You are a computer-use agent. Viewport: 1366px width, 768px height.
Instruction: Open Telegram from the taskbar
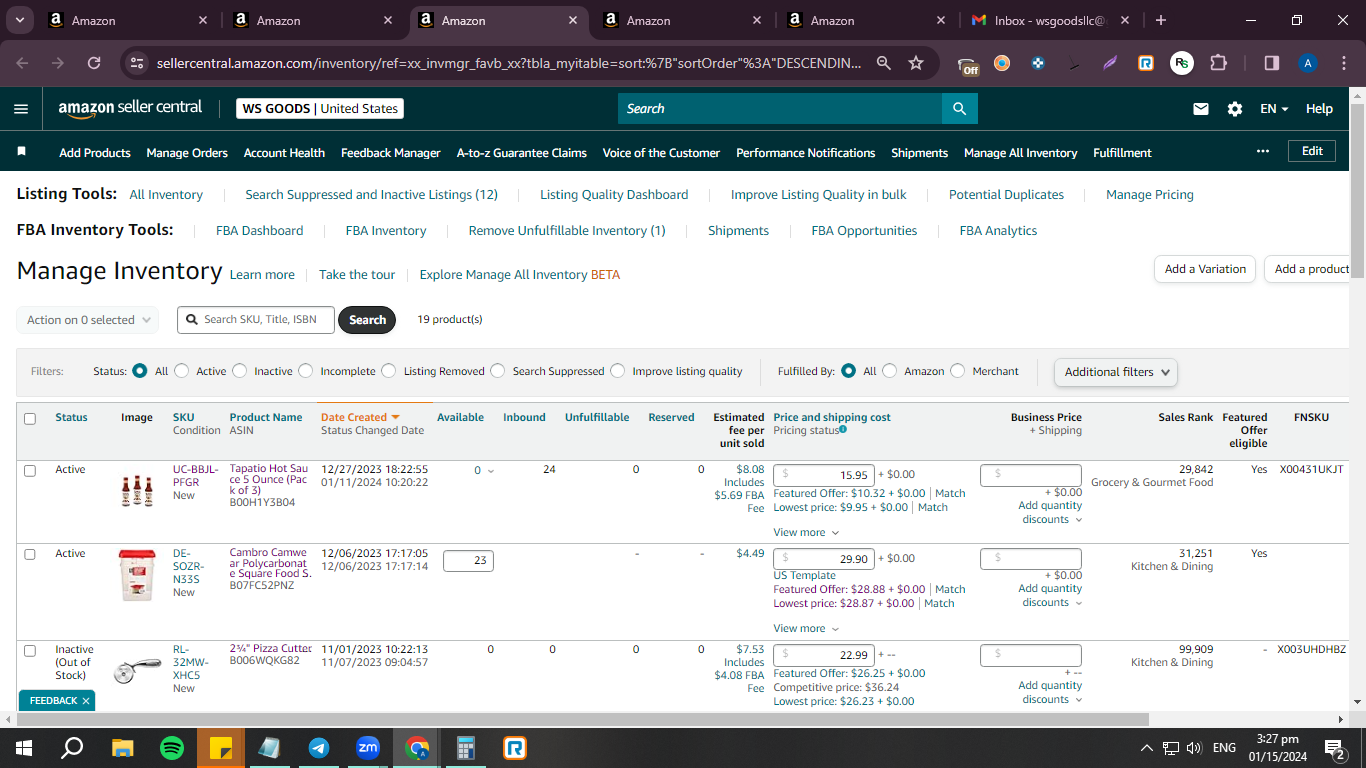[319, 748]
